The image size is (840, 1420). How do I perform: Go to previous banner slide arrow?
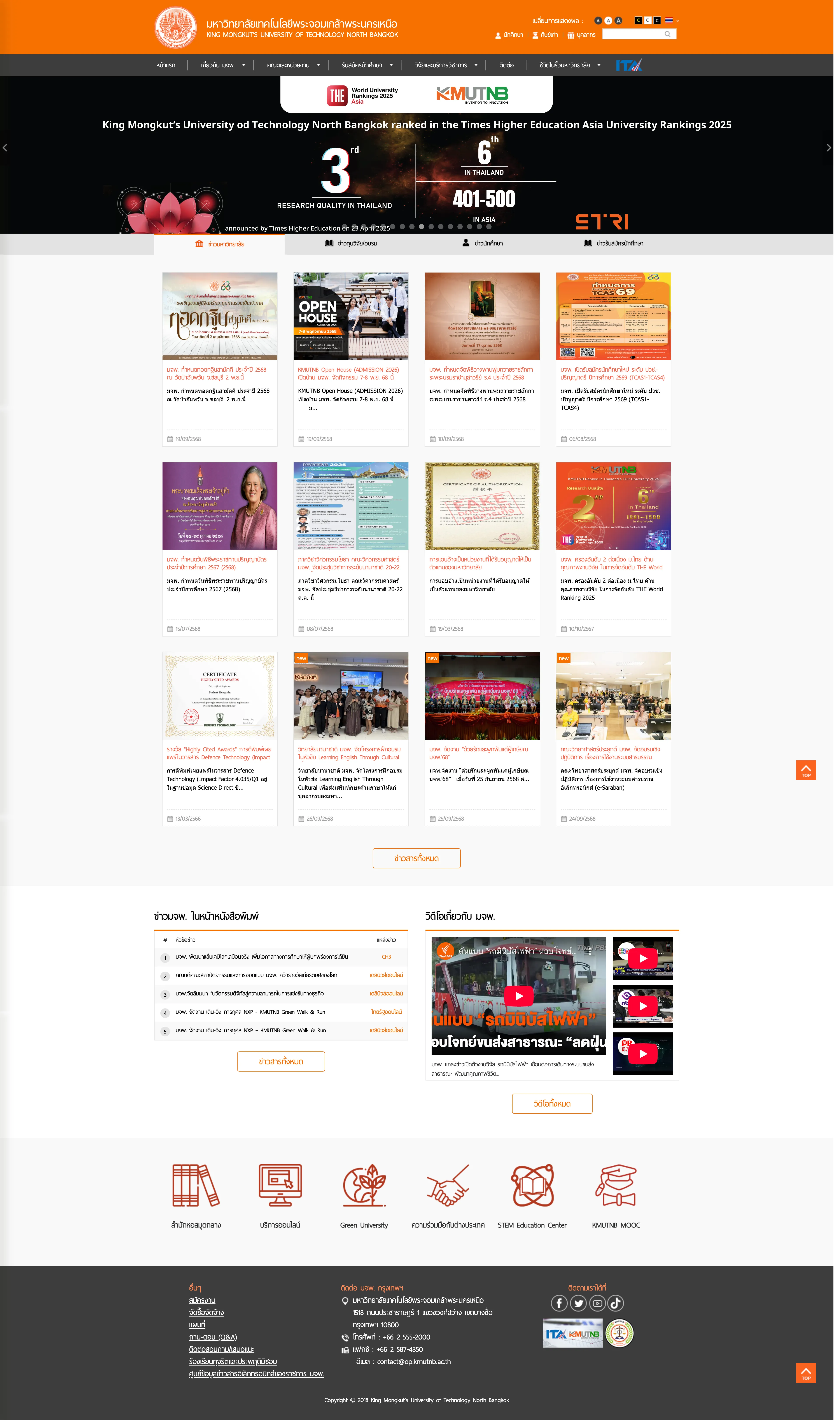5,148
